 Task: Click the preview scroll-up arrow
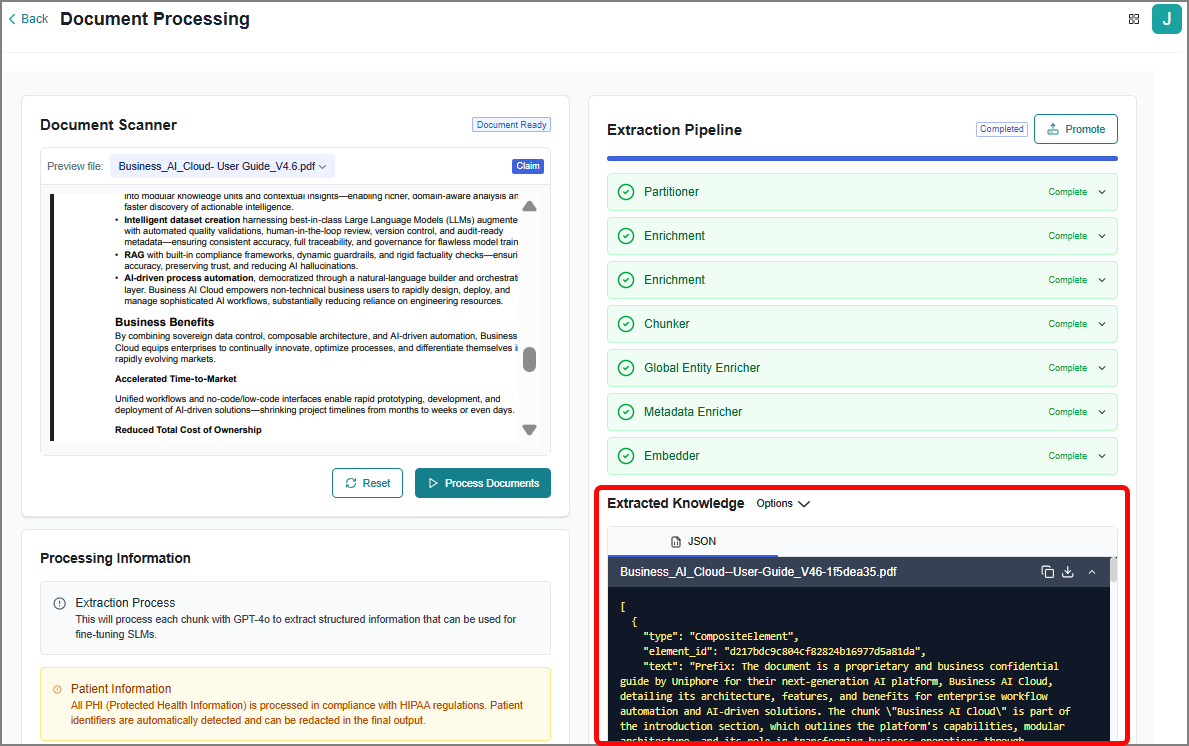point(529,206)
